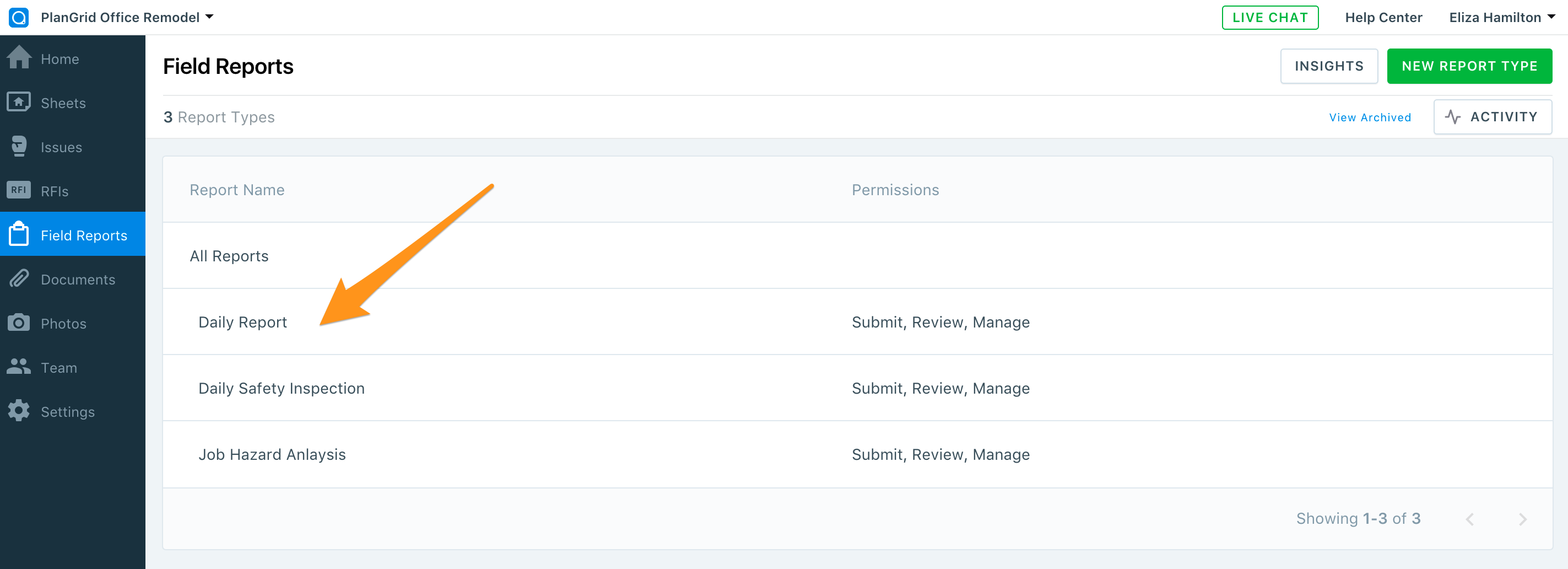The image size is (1568, 569).
Task: Select Field Reports sidebar label
Action: (x=84, y=235)
